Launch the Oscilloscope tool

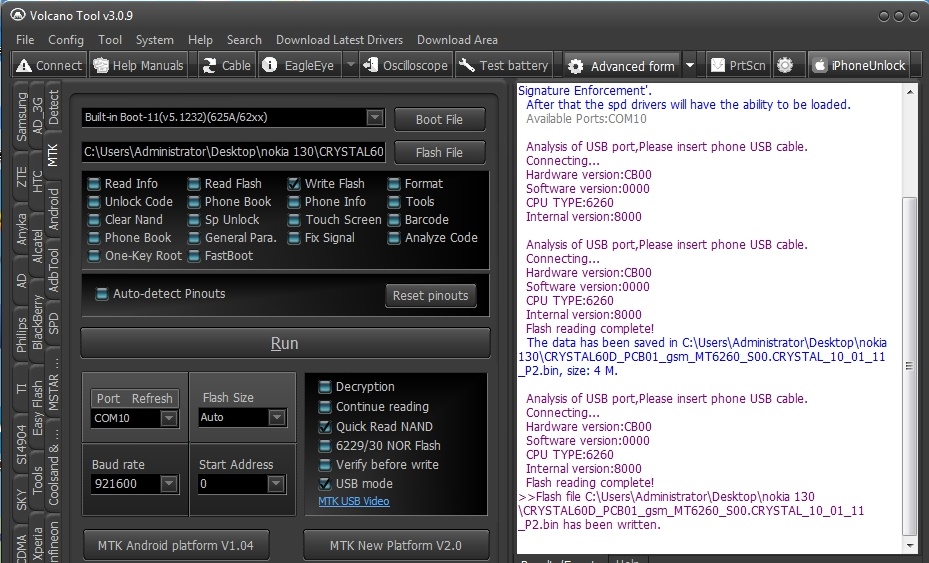pos(406,65)
